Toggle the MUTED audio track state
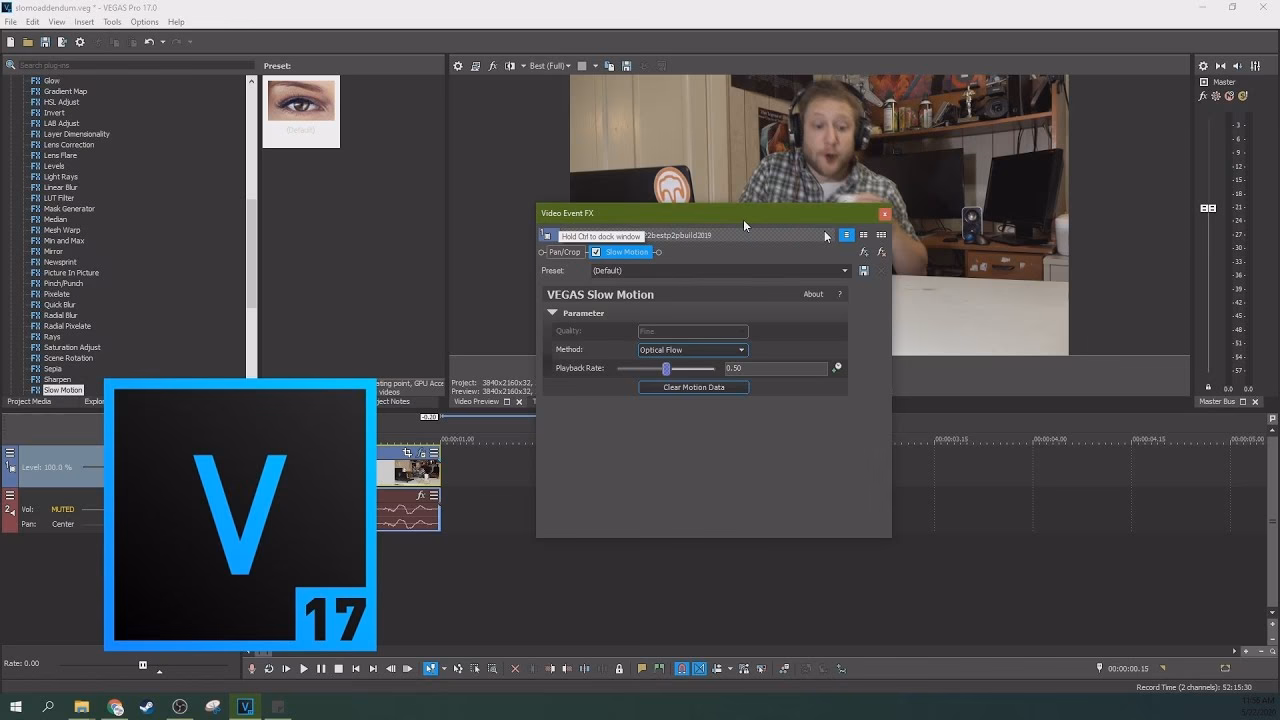 63,509
